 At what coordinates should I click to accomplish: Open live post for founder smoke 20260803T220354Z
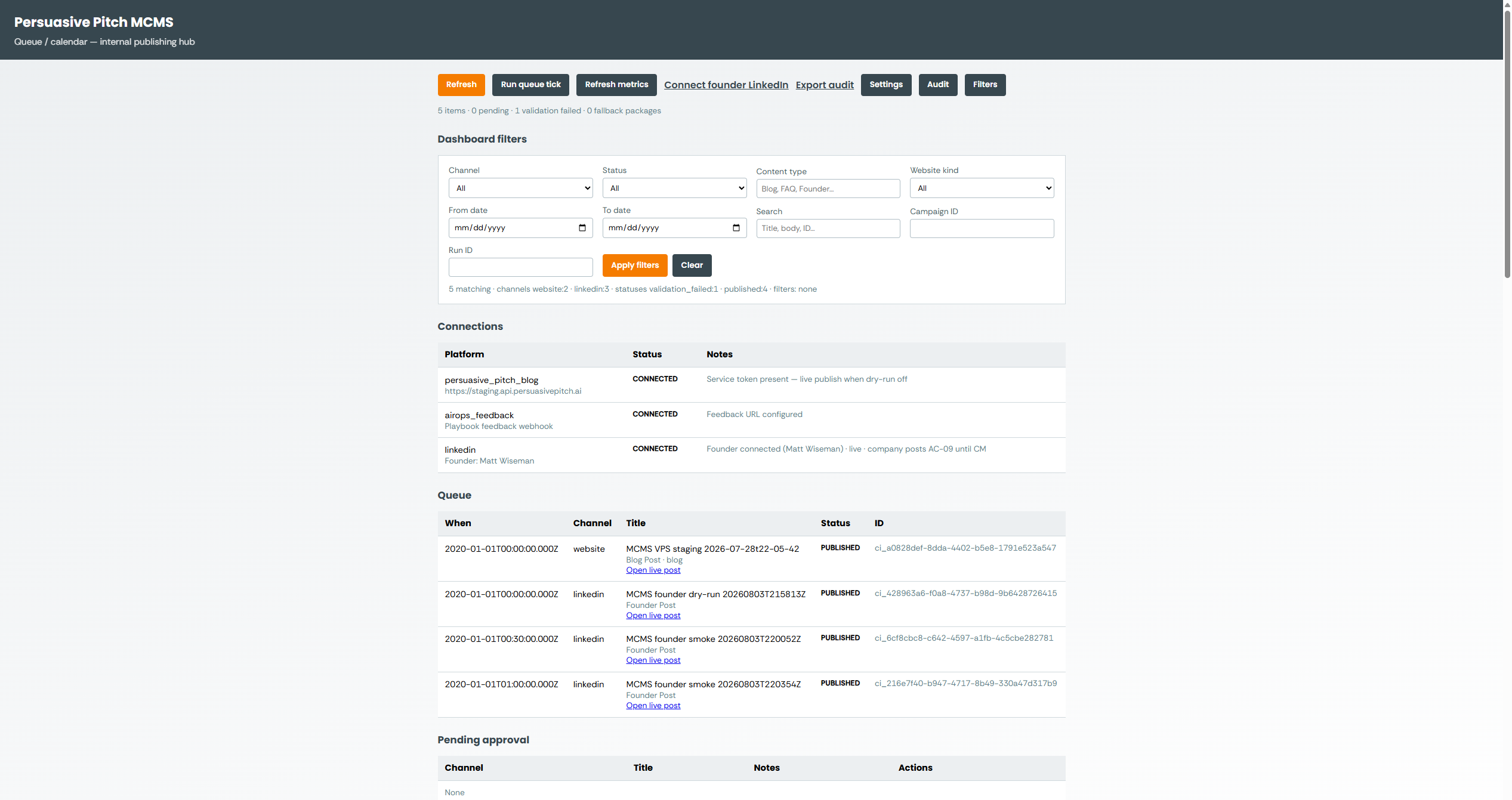coord(653,706)
